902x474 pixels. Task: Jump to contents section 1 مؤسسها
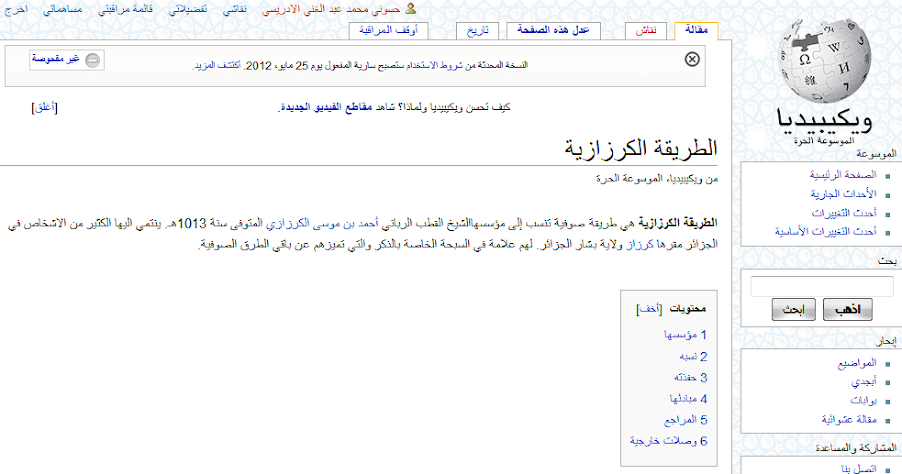pyautogui.click(x=678, y=335)
